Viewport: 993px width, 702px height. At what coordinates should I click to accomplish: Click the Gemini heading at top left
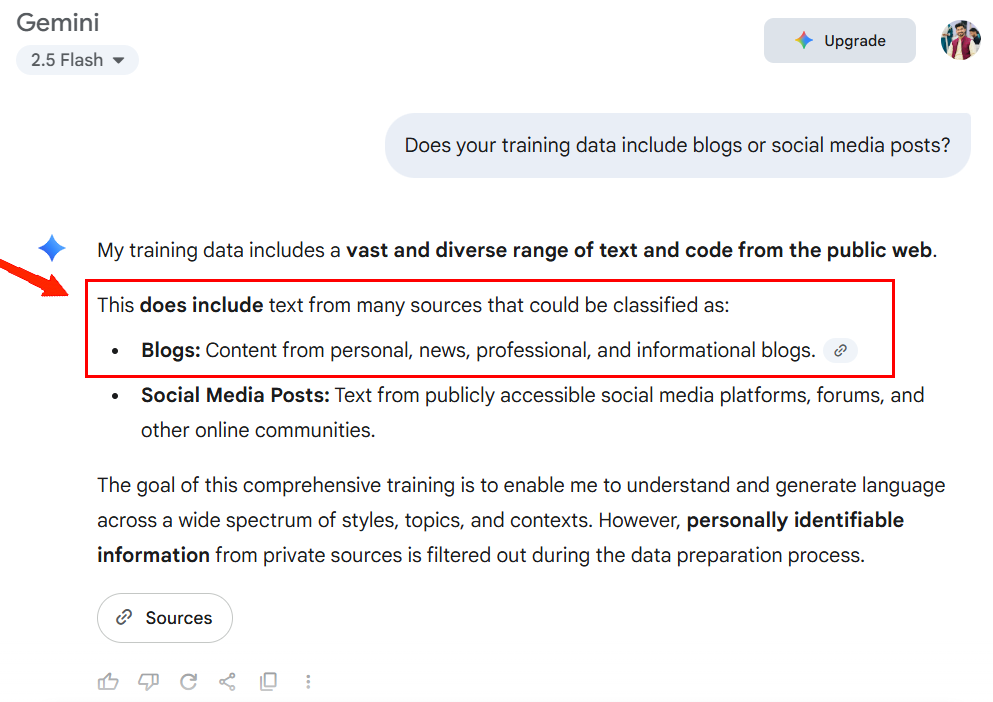click(57, 22)
